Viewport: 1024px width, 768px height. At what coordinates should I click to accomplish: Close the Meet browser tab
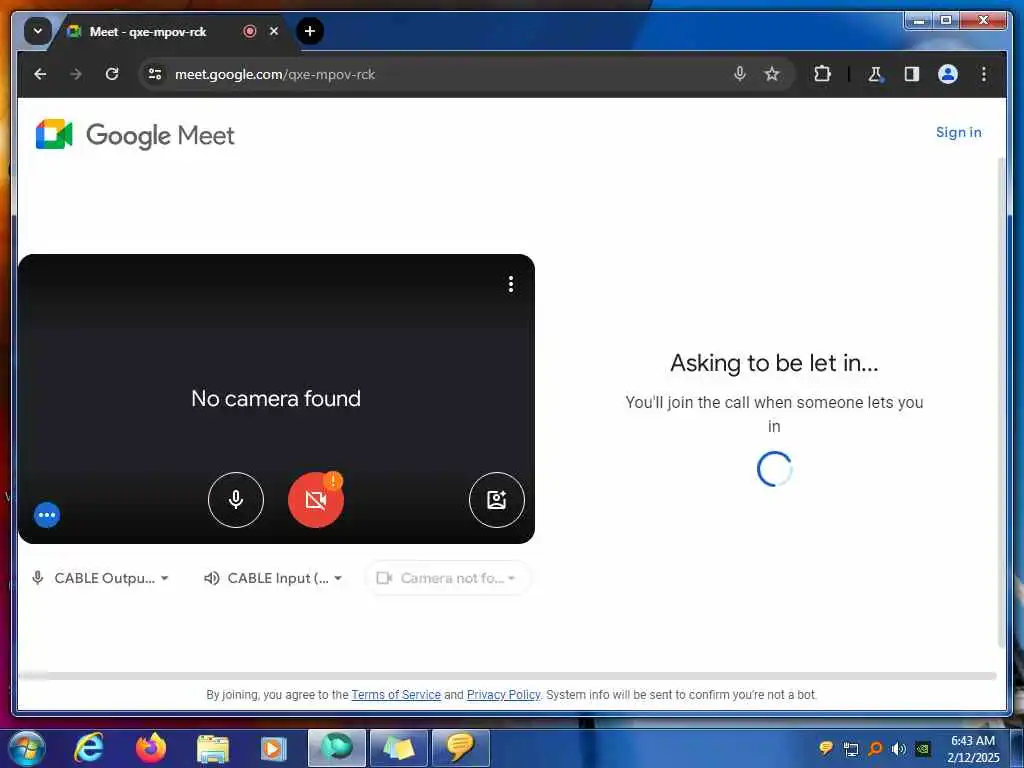(274, 31)
